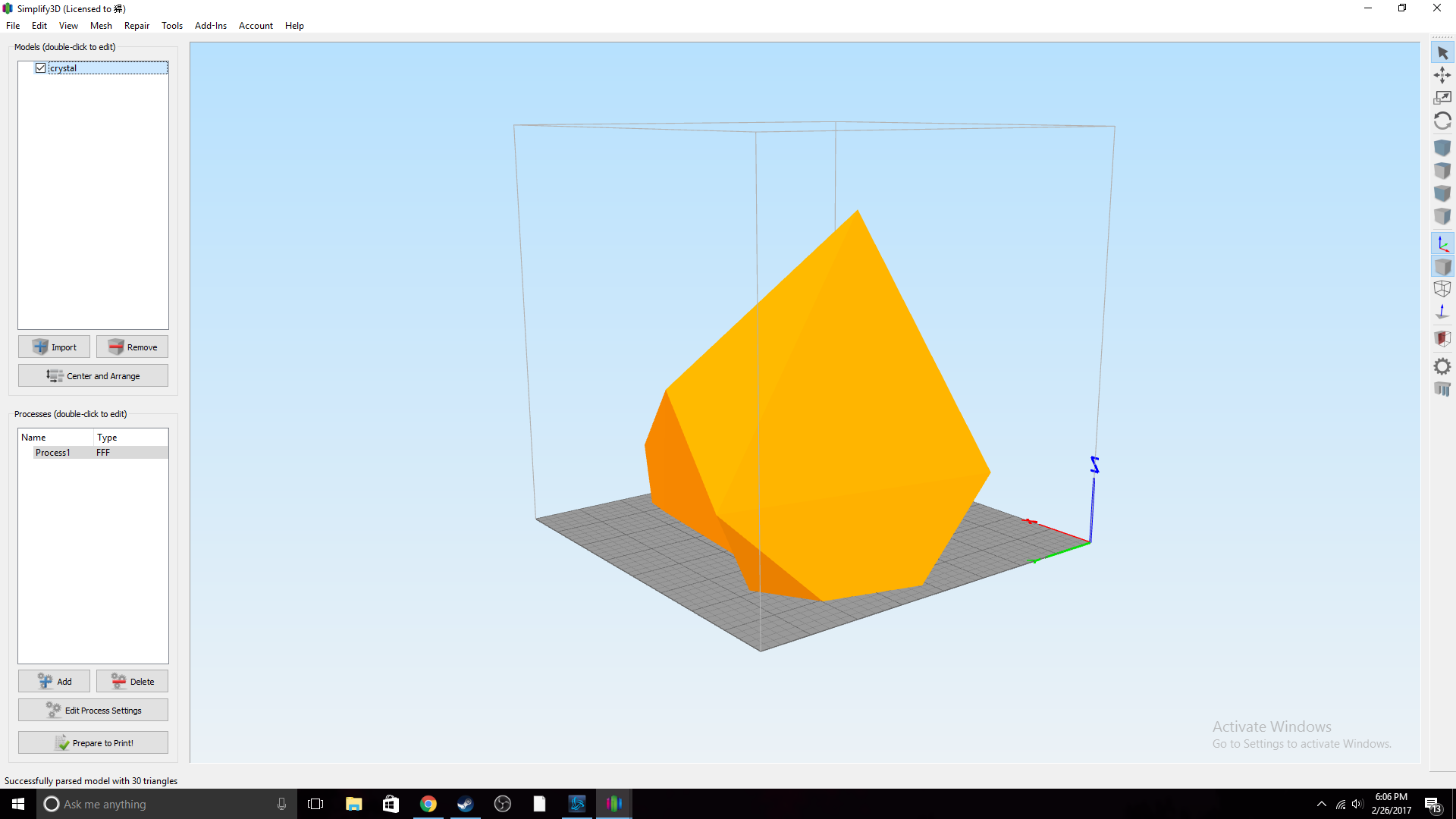Click the Cortana microphone icon
Screen dimensions: 1456x819
pos(281,804)
